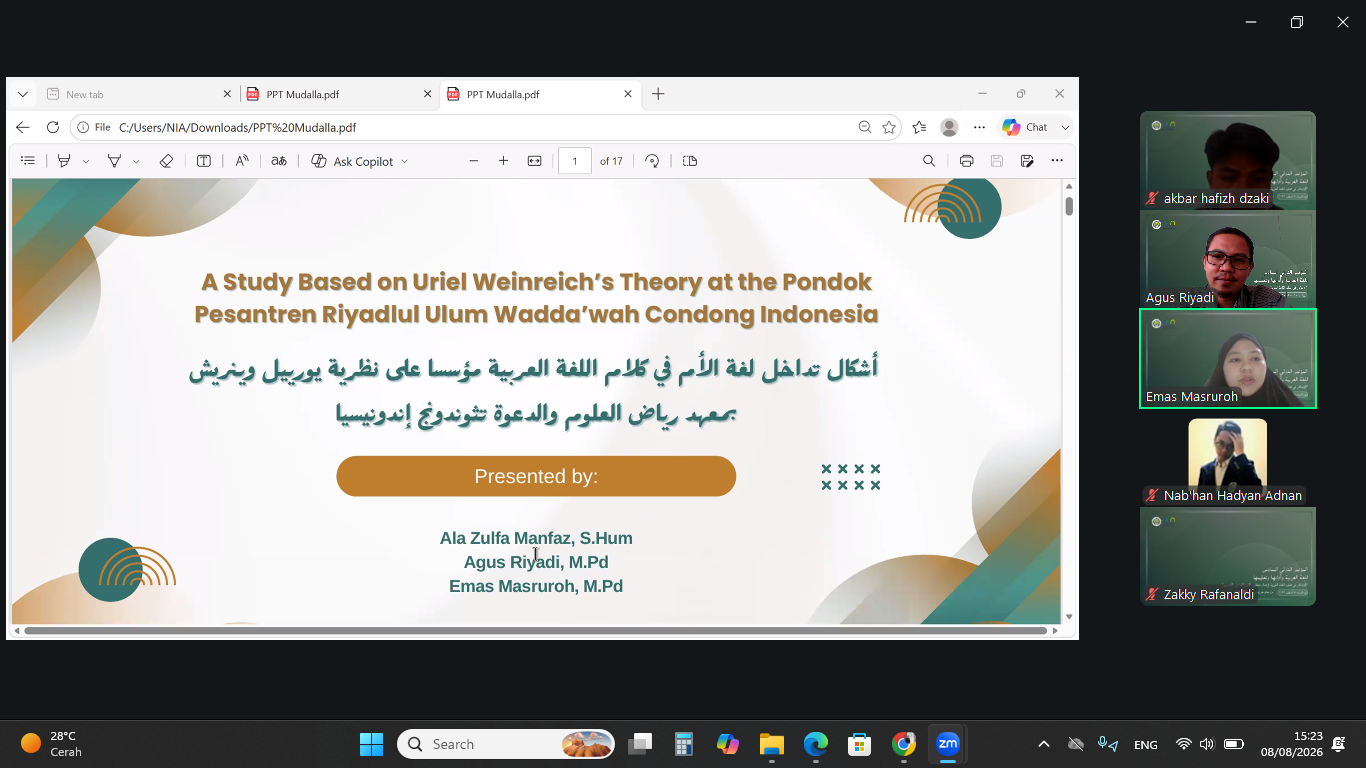Screen dimensions: 1366x768
Task: Show hidden system tray icons
Action: click(1043, 744)
